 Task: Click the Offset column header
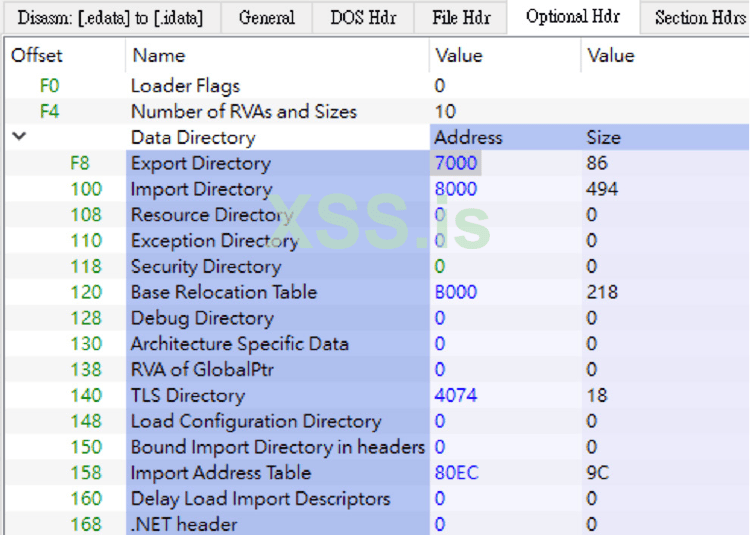[37, 56]
